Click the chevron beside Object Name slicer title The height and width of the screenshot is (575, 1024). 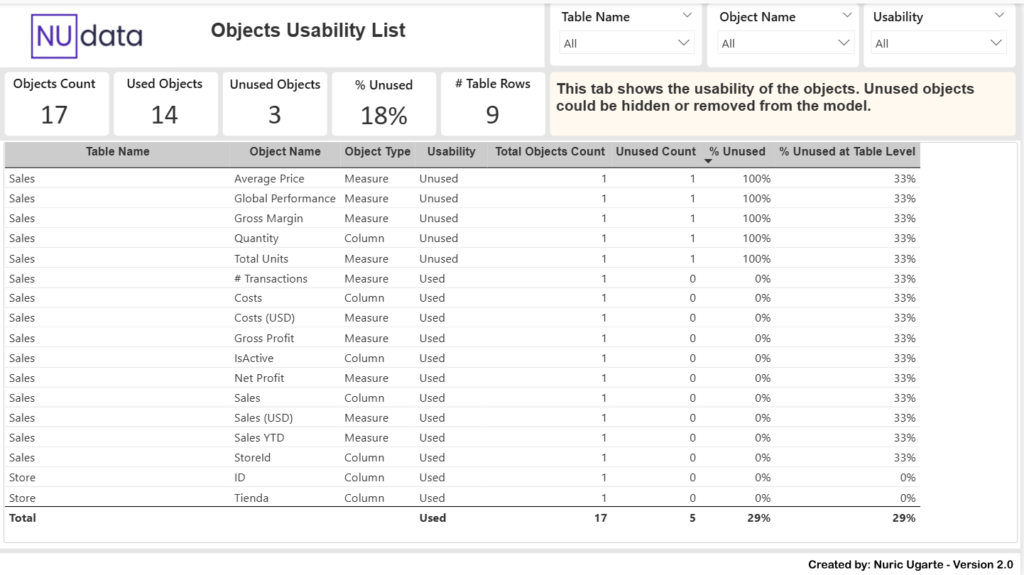[846, 16]
